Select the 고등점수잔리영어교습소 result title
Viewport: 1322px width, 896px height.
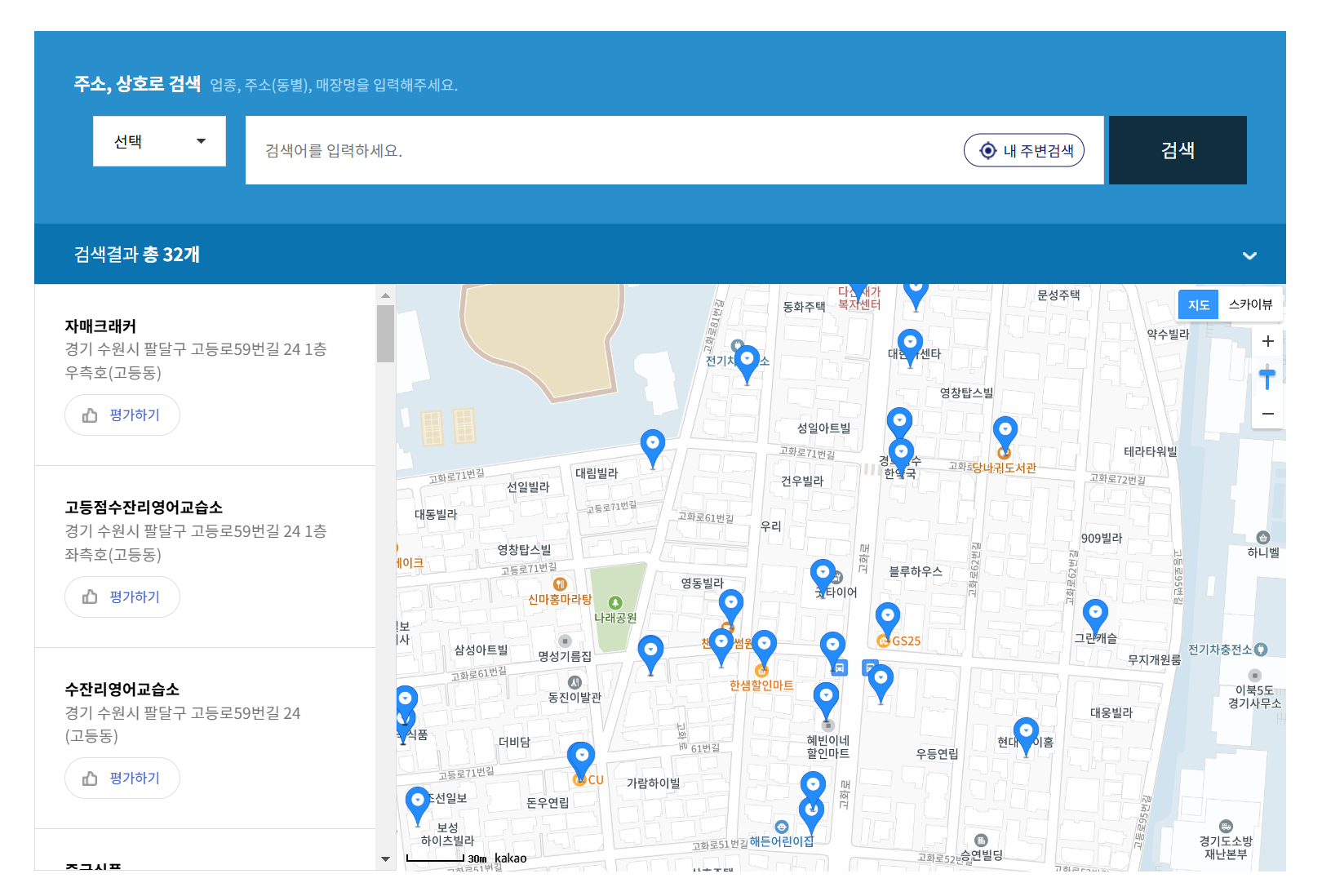pyautogui.click(x=144, y=507)
